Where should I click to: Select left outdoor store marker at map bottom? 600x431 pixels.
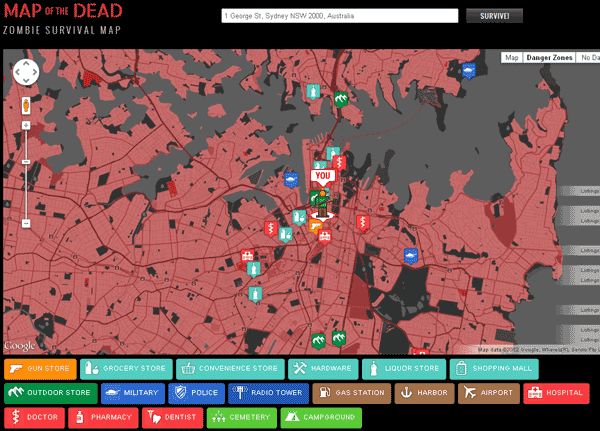[x=318, y=341]
